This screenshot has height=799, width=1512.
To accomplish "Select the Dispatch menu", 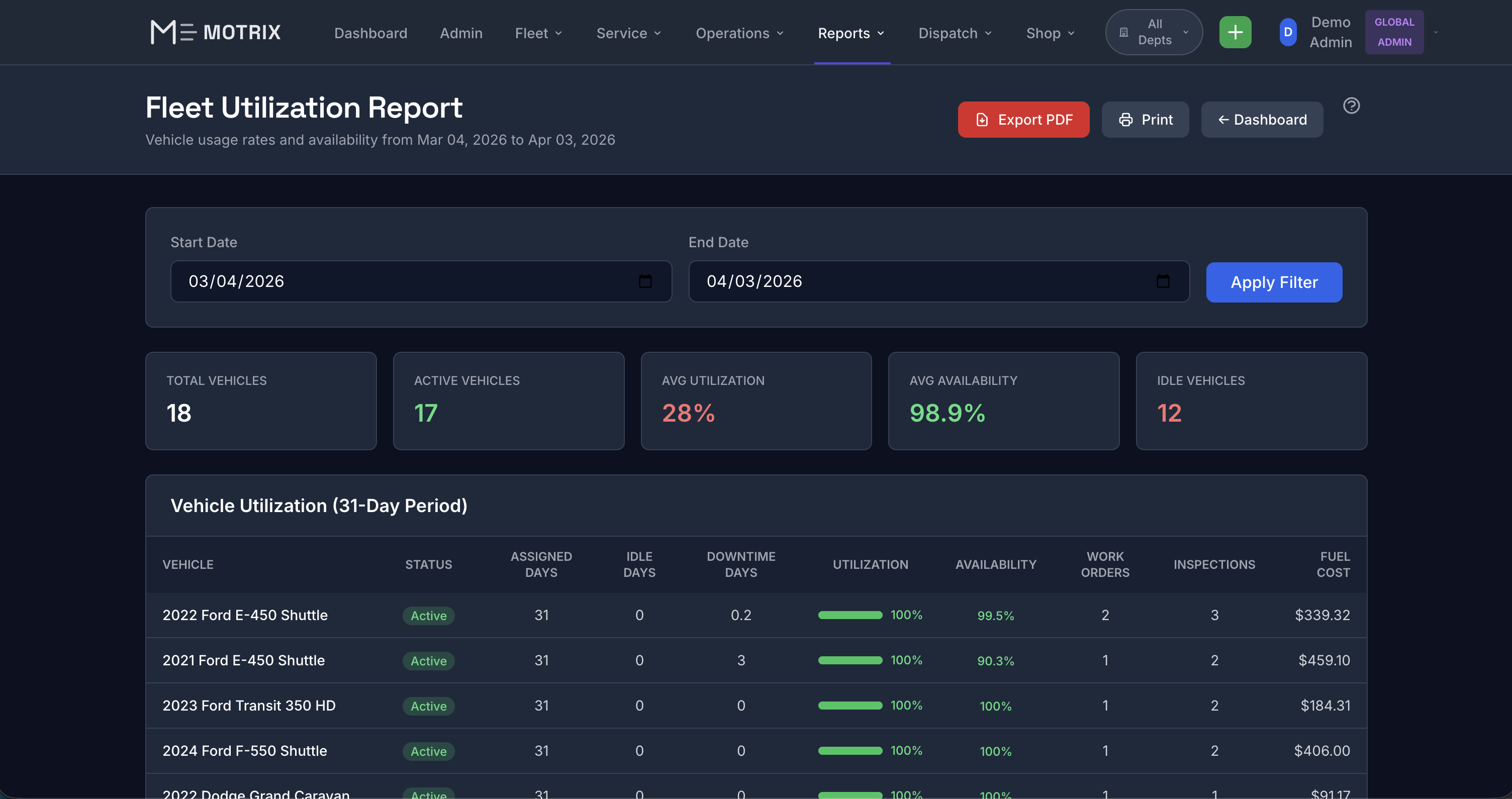I will point(954,34).
